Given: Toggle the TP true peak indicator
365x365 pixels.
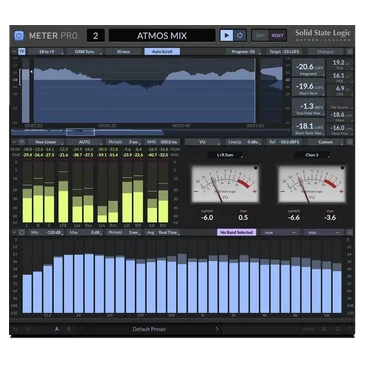Looking at the screenshot, I should pyautogui.click(x=22, y=52).
